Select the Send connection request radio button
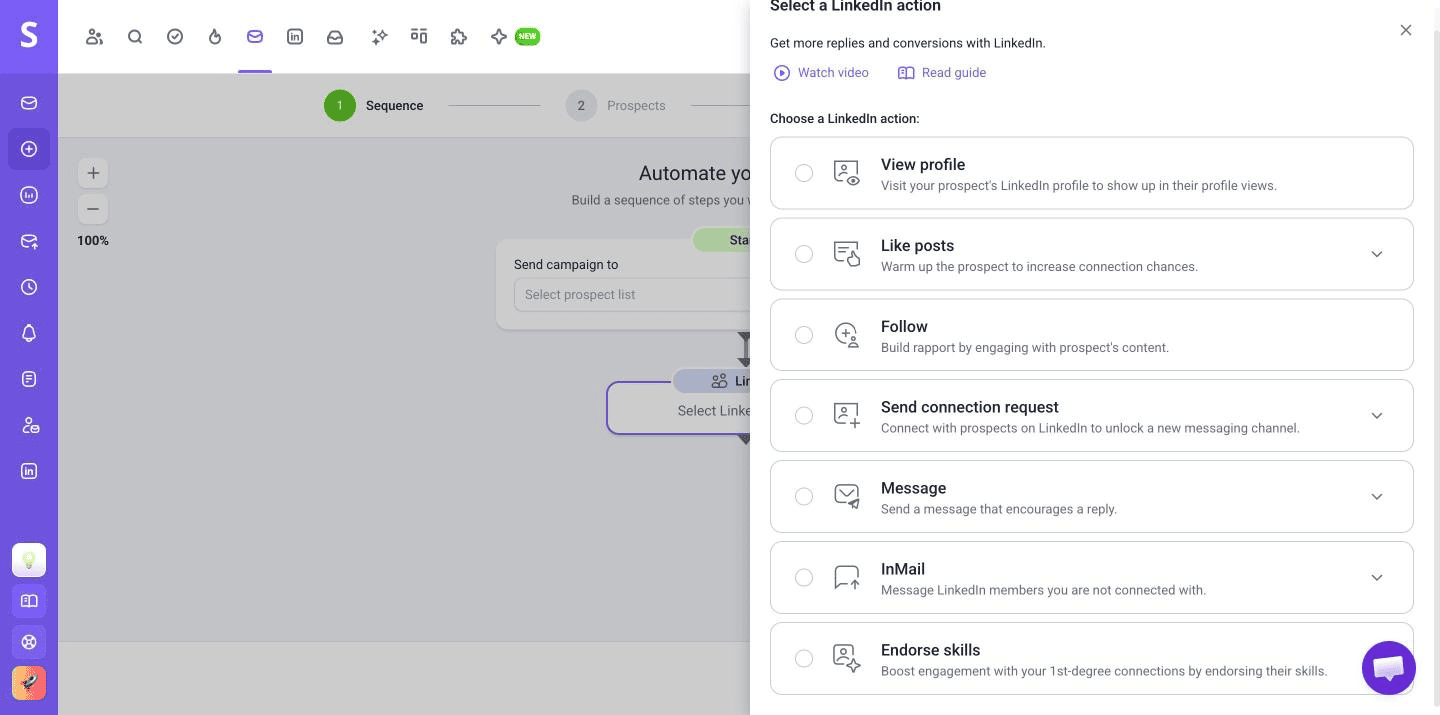Image resolution: width=1440 pixels, height=715 pixels. tap(804, 415)
